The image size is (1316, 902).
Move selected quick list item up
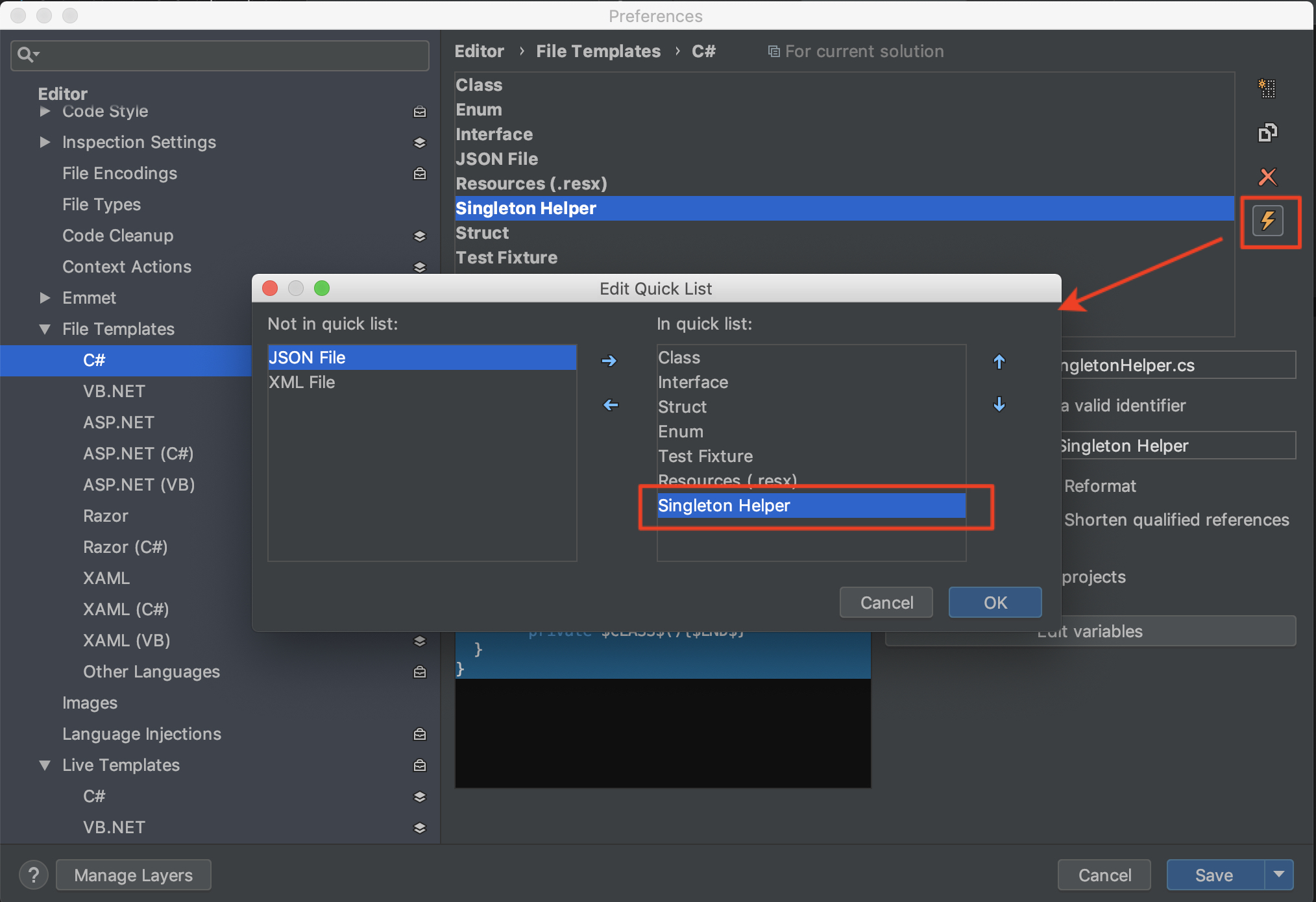(x=999, y=362)
